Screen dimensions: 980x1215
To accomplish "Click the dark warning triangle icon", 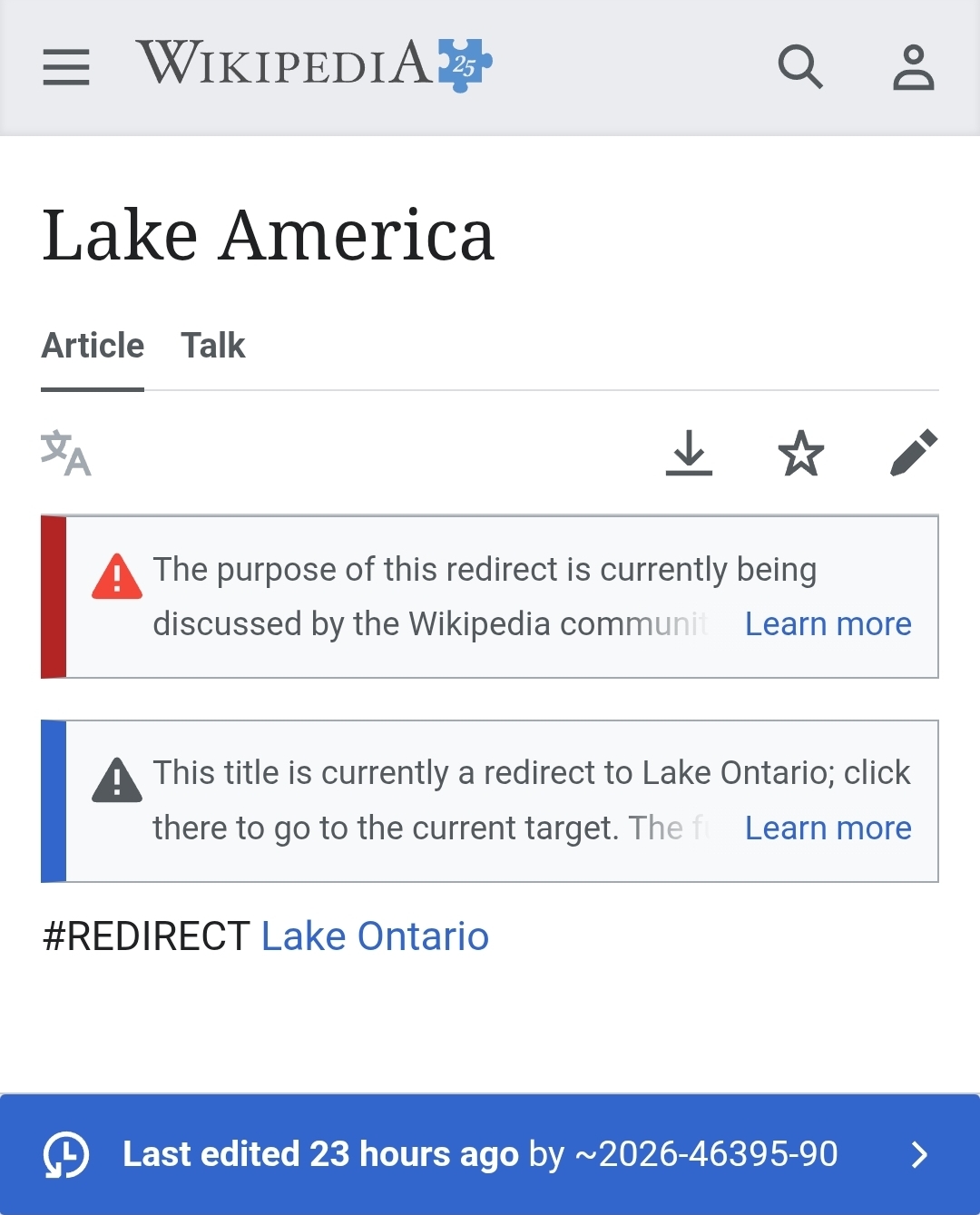I will pos(117,779).
